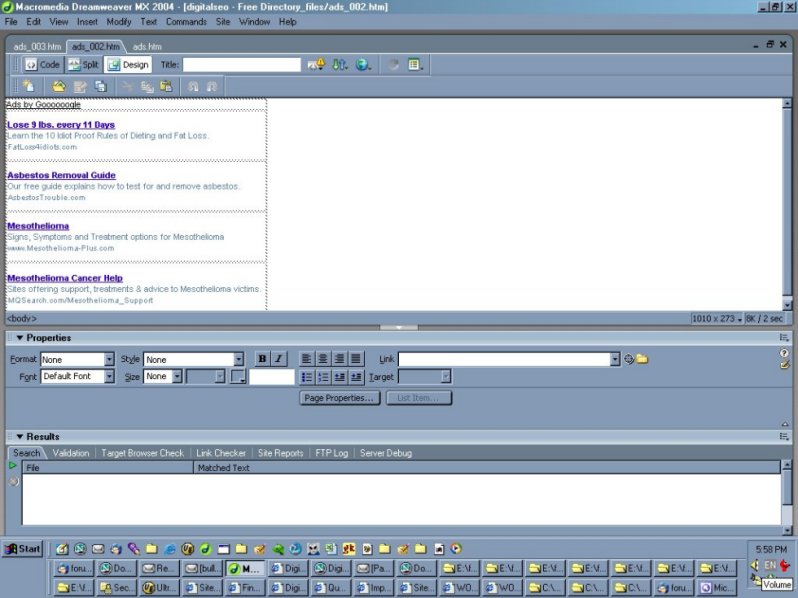This screenshot has height=598, width=798.
Task: Open Preview in Browser globe icon
Action: [363, 65]
